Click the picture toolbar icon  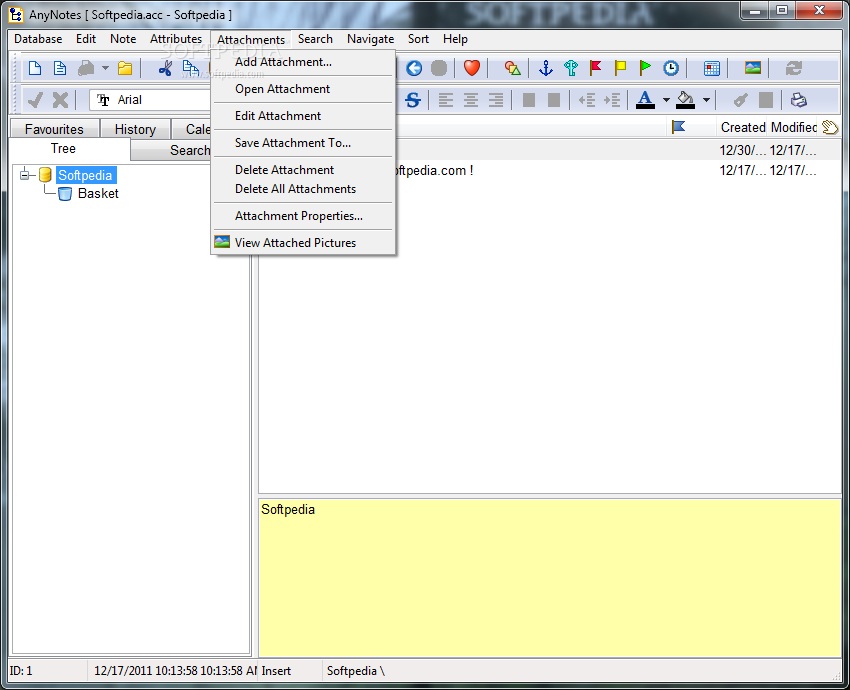[752, 68]
